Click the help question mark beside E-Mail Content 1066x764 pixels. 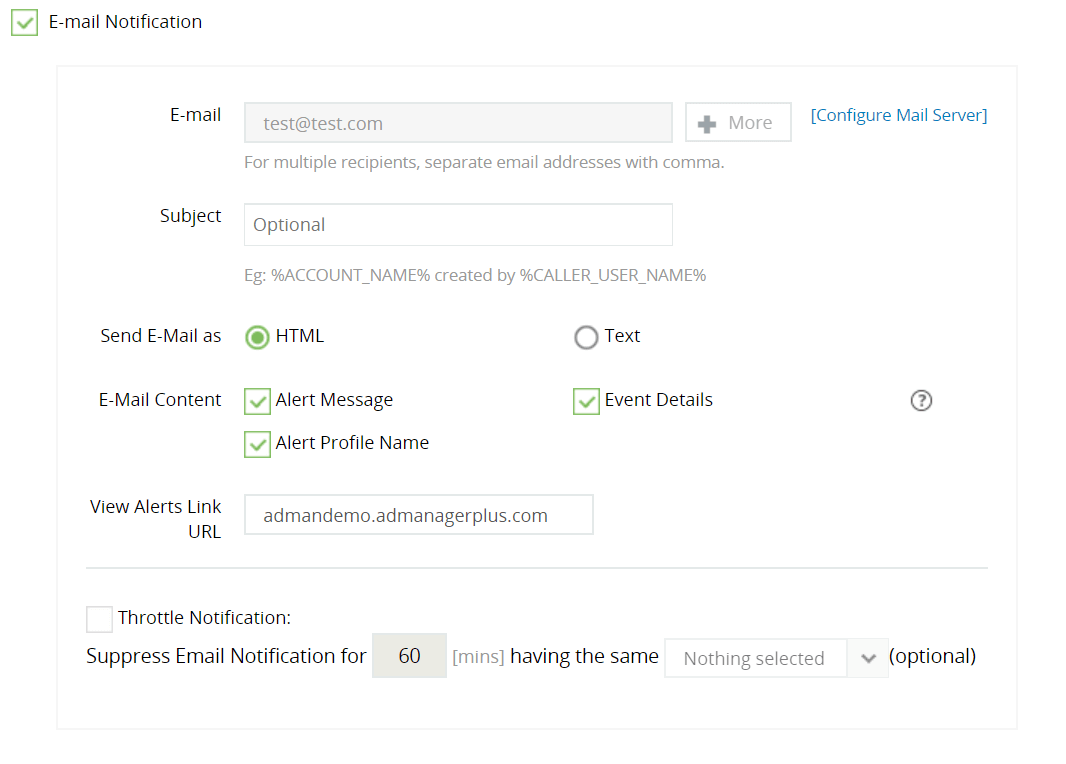click(x=921, y=400)
